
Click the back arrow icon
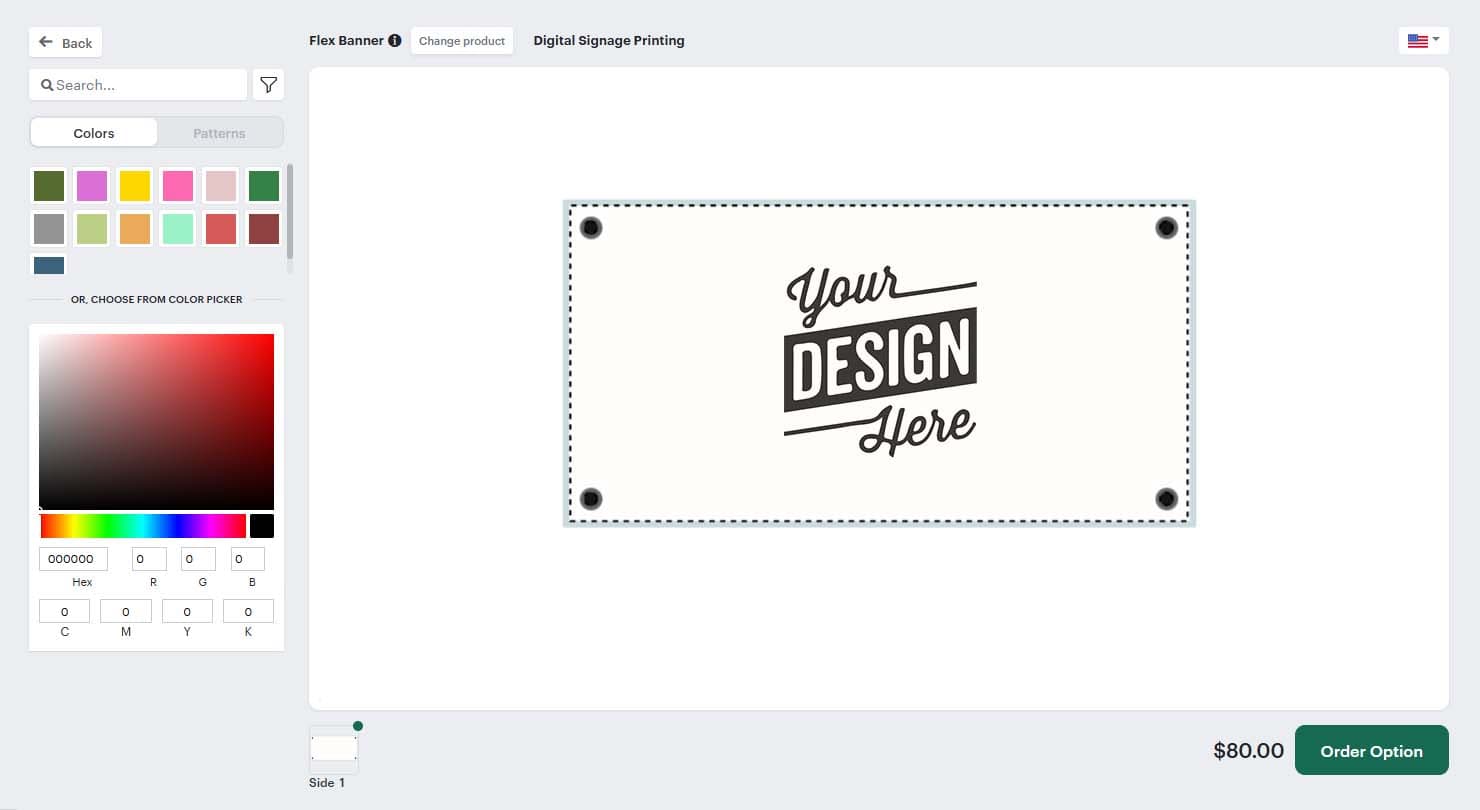coord(45,41)
